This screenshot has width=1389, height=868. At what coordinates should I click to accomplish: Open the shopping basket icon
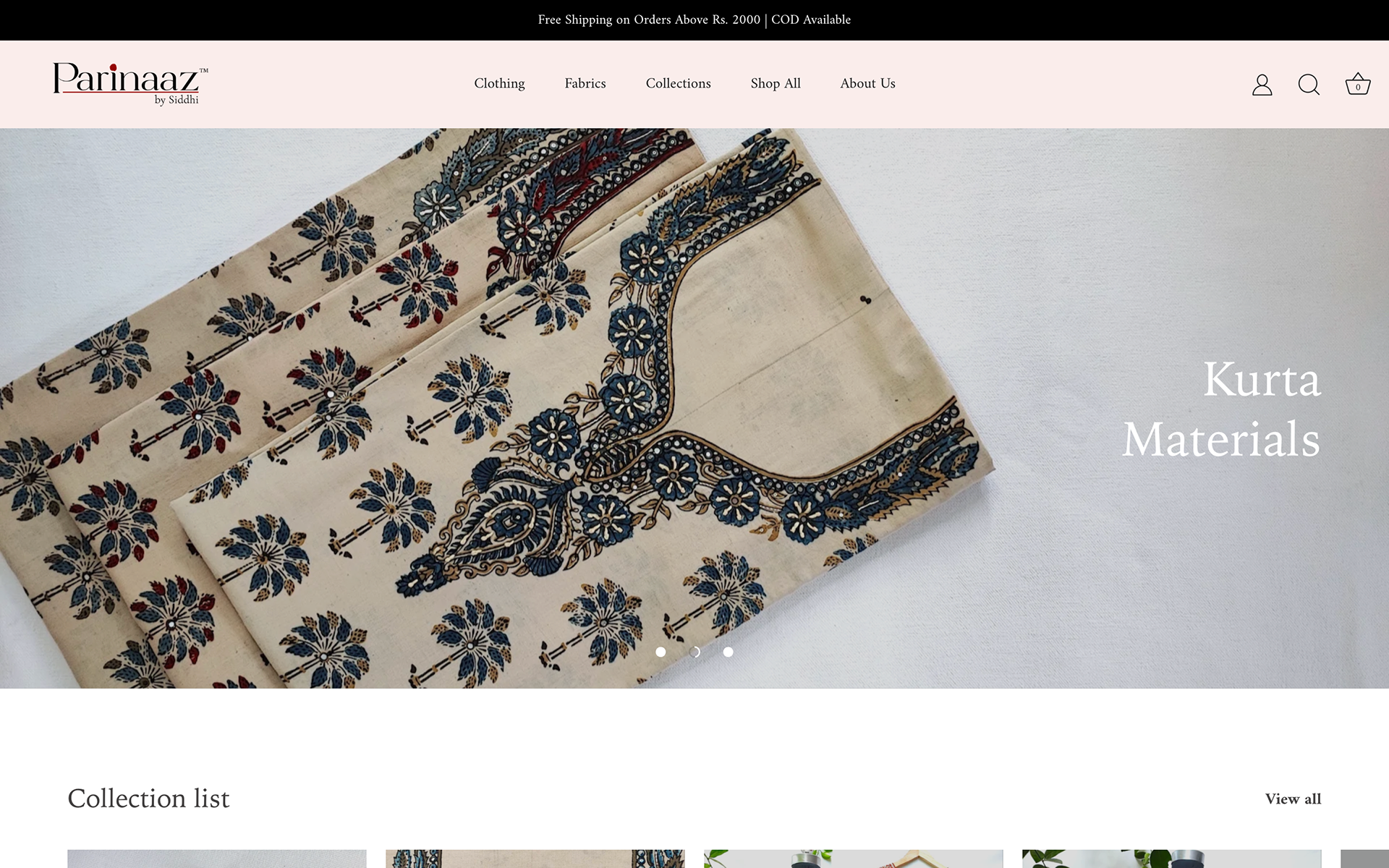pyautogui.click(x=1357, y=85)
